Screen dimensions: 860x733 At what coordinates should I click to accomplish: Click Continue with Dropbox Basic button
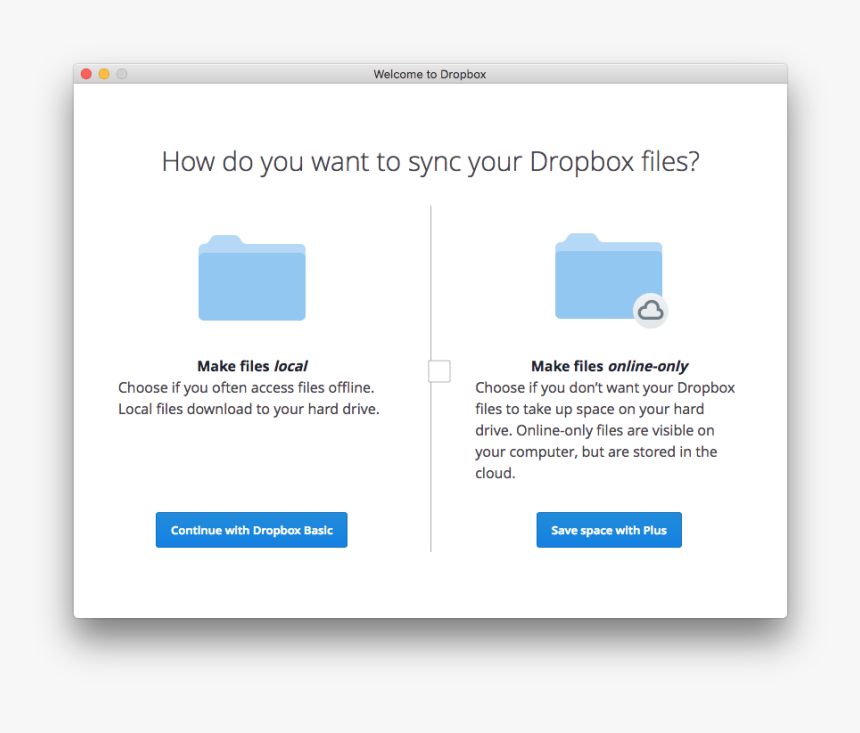tap(251, 530)
